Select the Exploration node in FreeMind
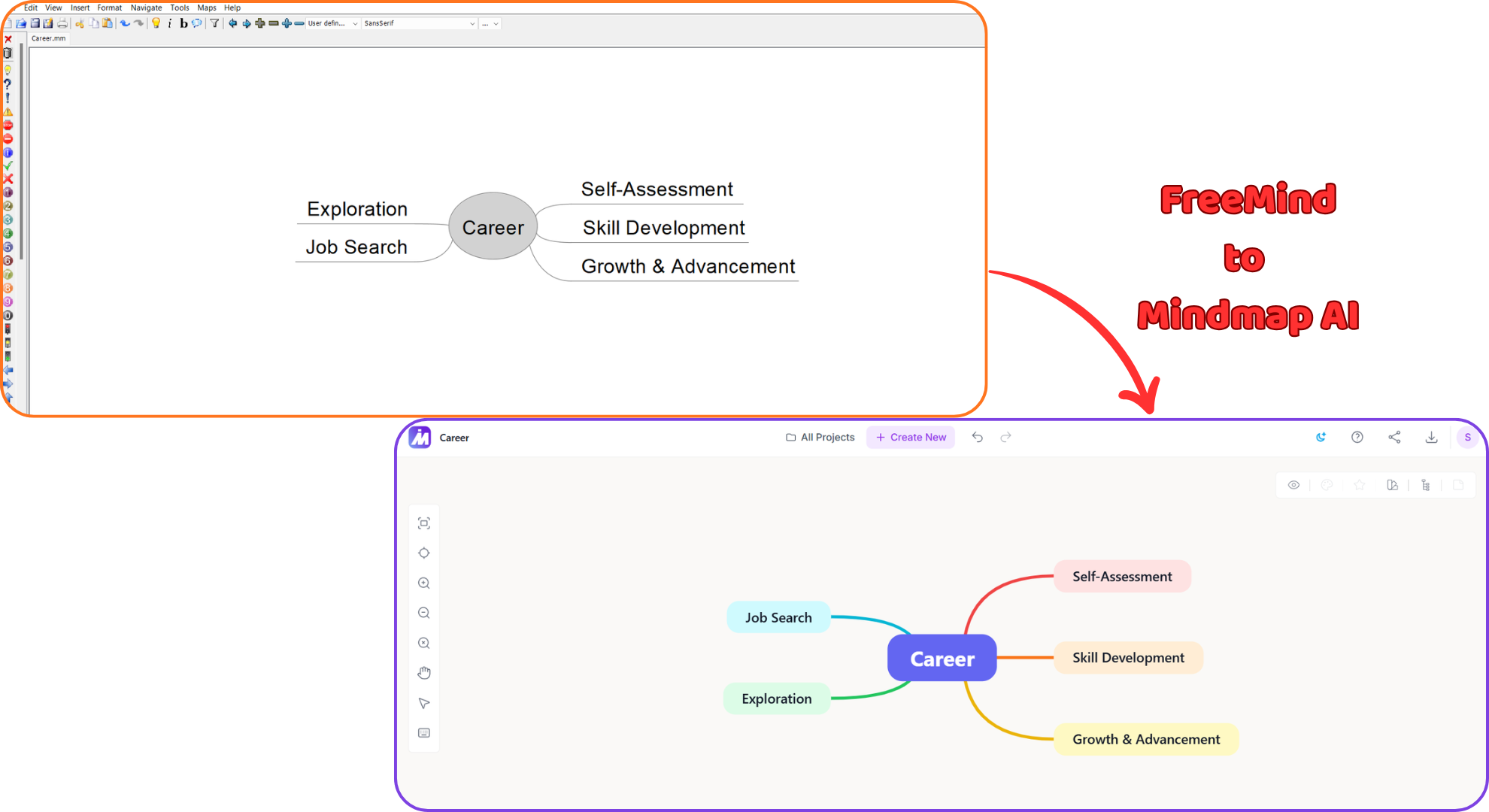 357,209
